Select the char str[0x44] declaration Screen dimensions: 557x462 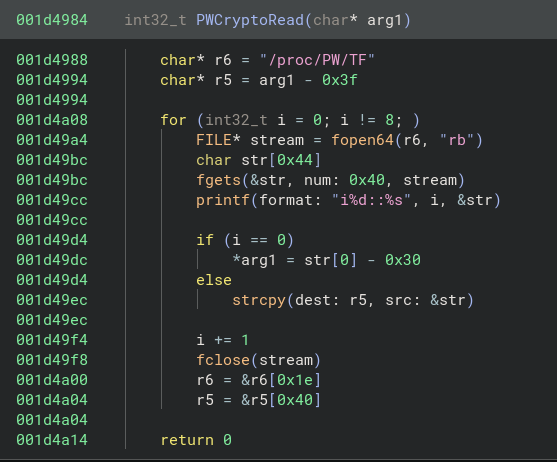tap(259, 160)
